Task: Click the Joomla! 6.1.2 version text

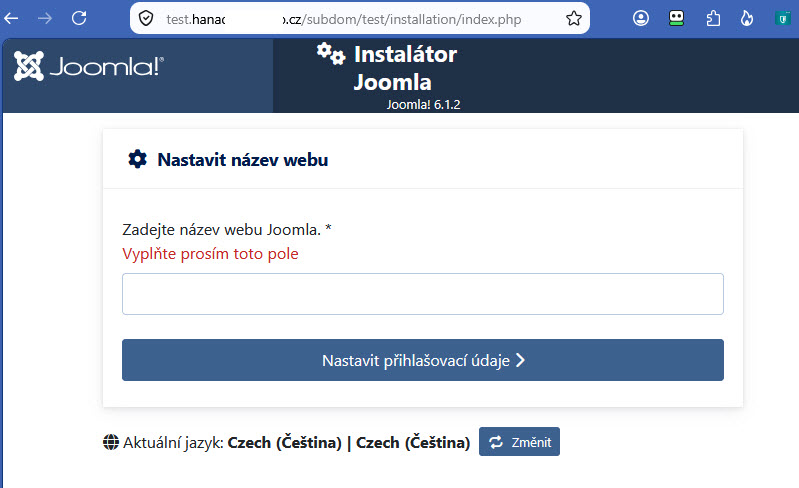Action: click(423, 104)
